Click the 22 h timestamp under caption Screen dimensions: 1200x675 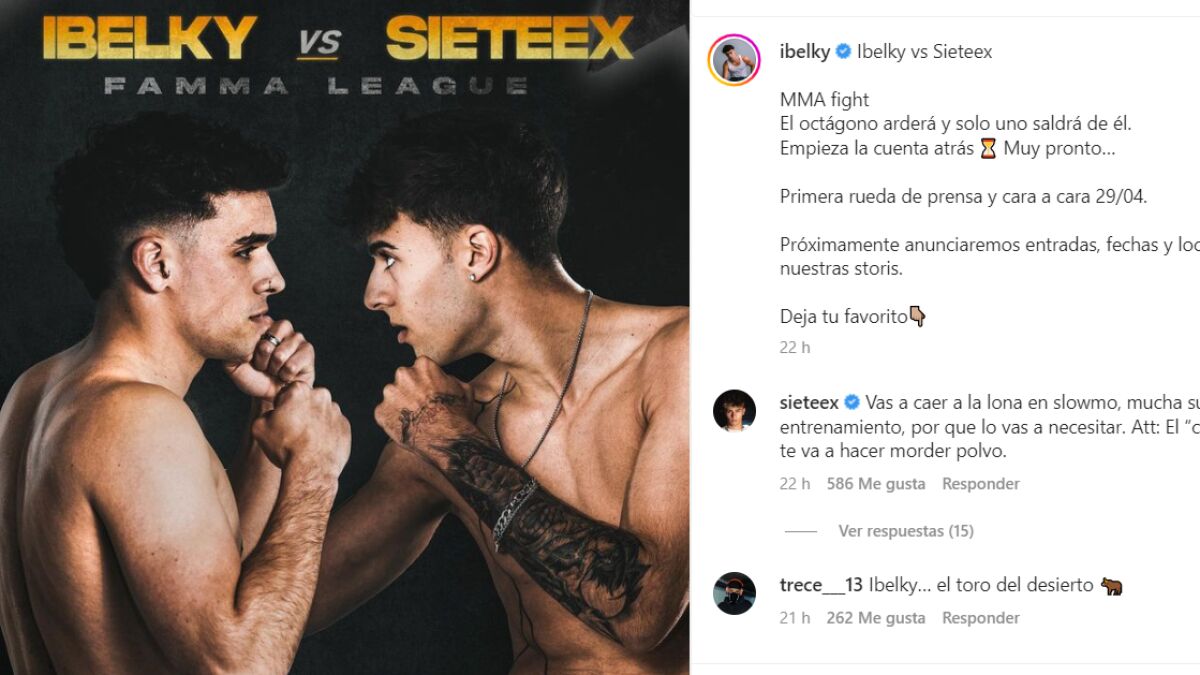point(795,348)
